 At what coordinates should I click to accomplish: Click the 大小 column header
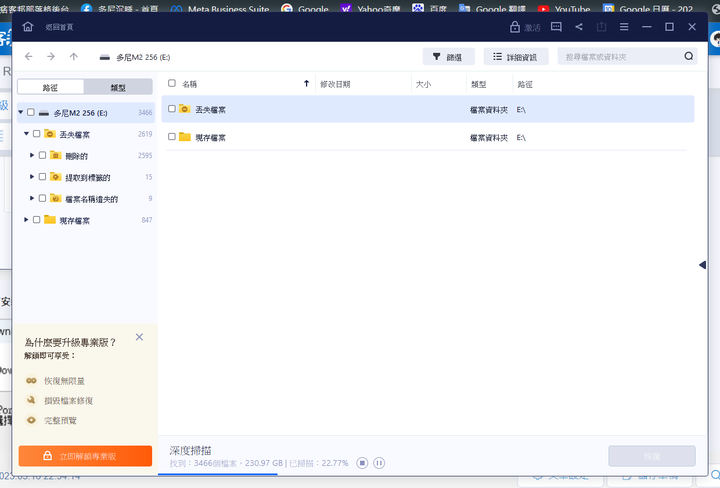point(423,84)
